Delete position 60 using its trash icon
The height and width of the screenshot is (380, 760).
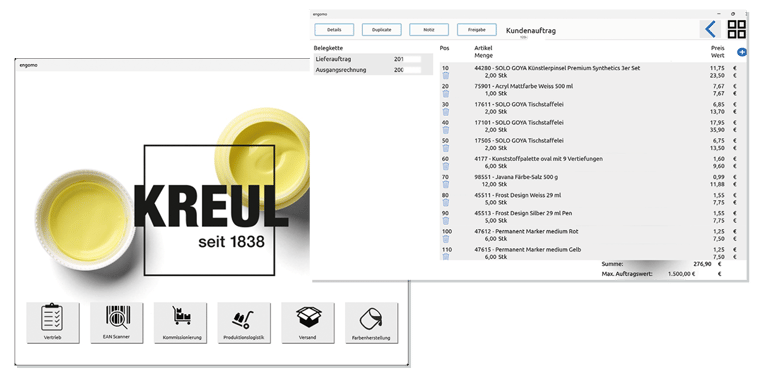tap(446, 166)
